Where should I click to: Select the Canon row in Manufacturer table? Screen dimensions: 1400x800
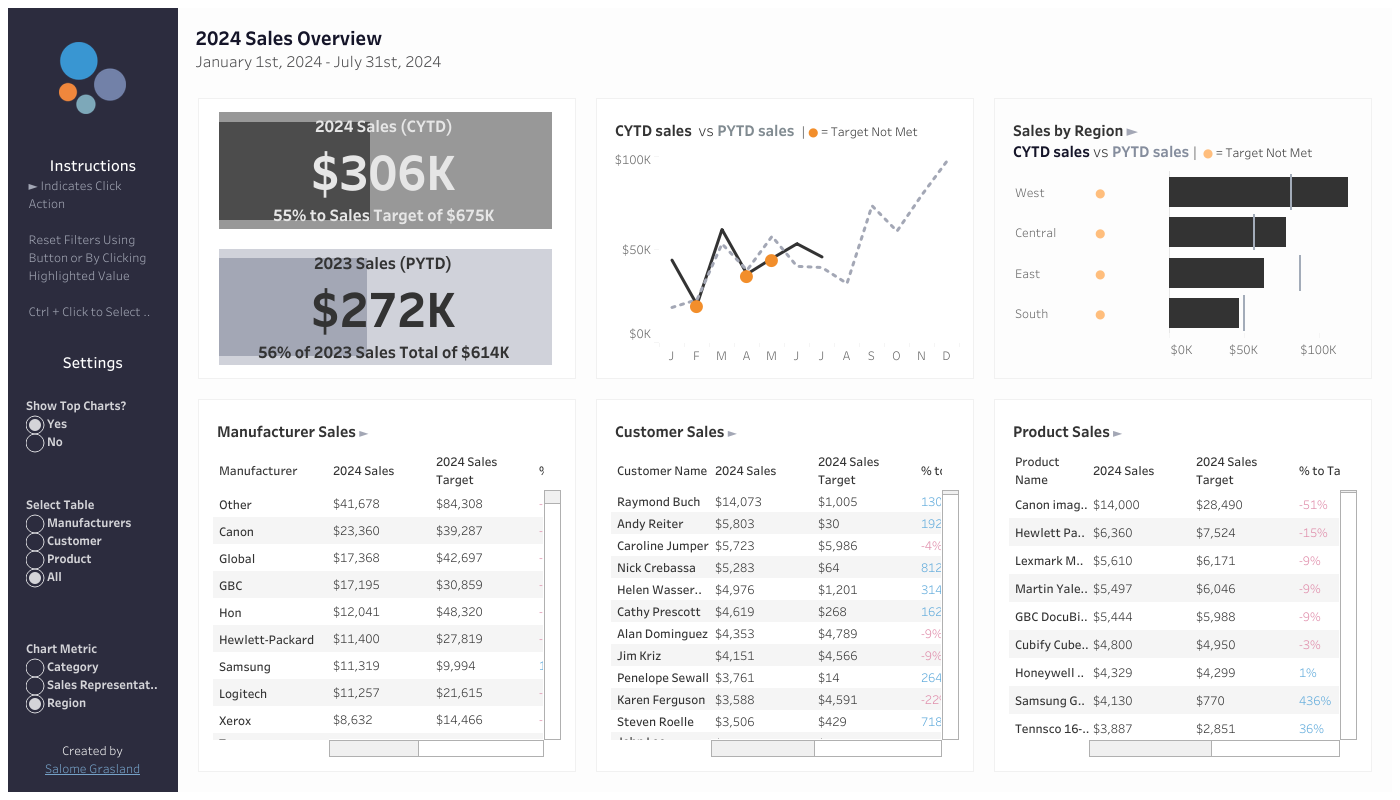(380, 531)
